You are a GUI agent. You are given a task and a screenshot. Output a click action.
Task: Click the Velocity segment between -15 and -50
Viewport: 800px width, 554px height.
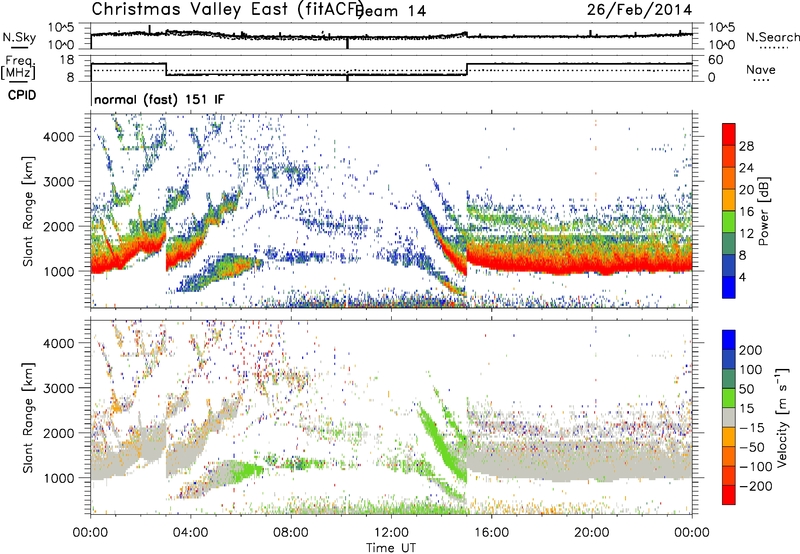coord(729,437)
